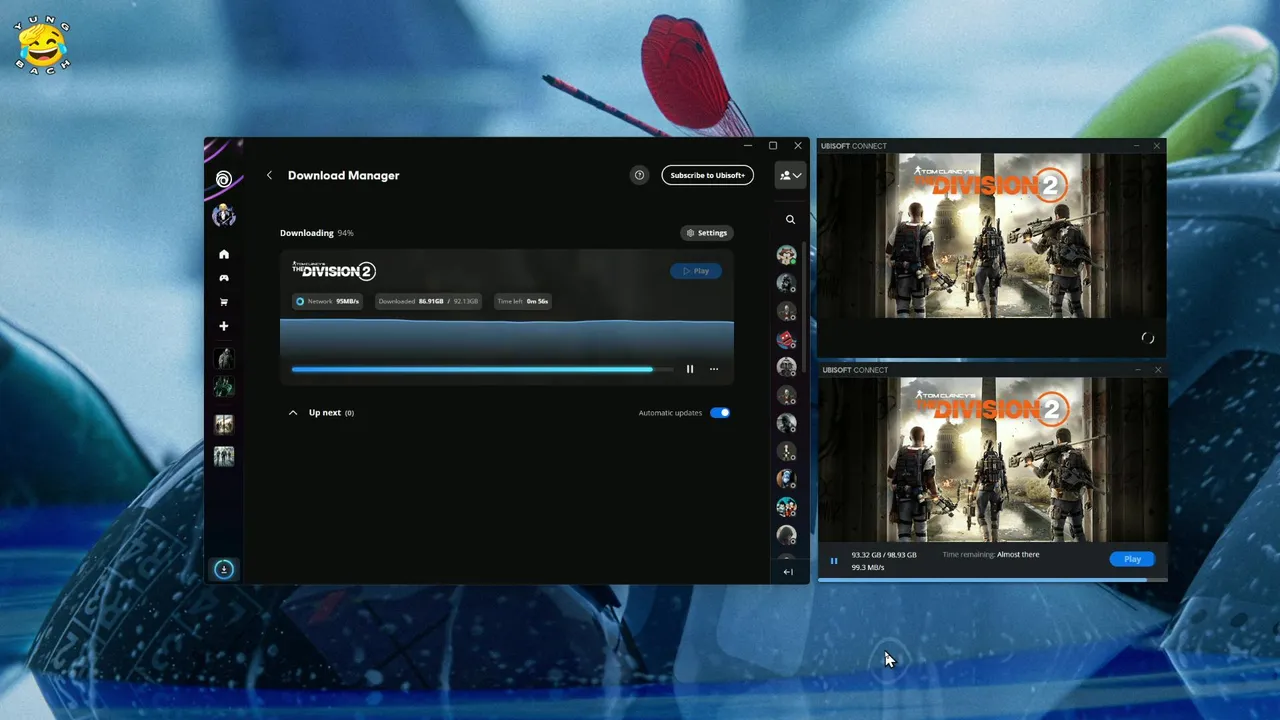Screen dimensions: 1280x720
Task: Click the 99.3 MB/s speed text
Action: click(x=868, y=567)
